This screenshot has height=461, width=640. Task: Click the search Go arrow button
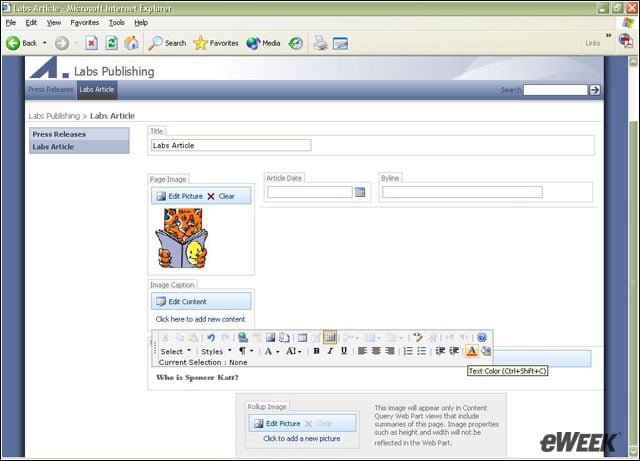click(595, 90)
